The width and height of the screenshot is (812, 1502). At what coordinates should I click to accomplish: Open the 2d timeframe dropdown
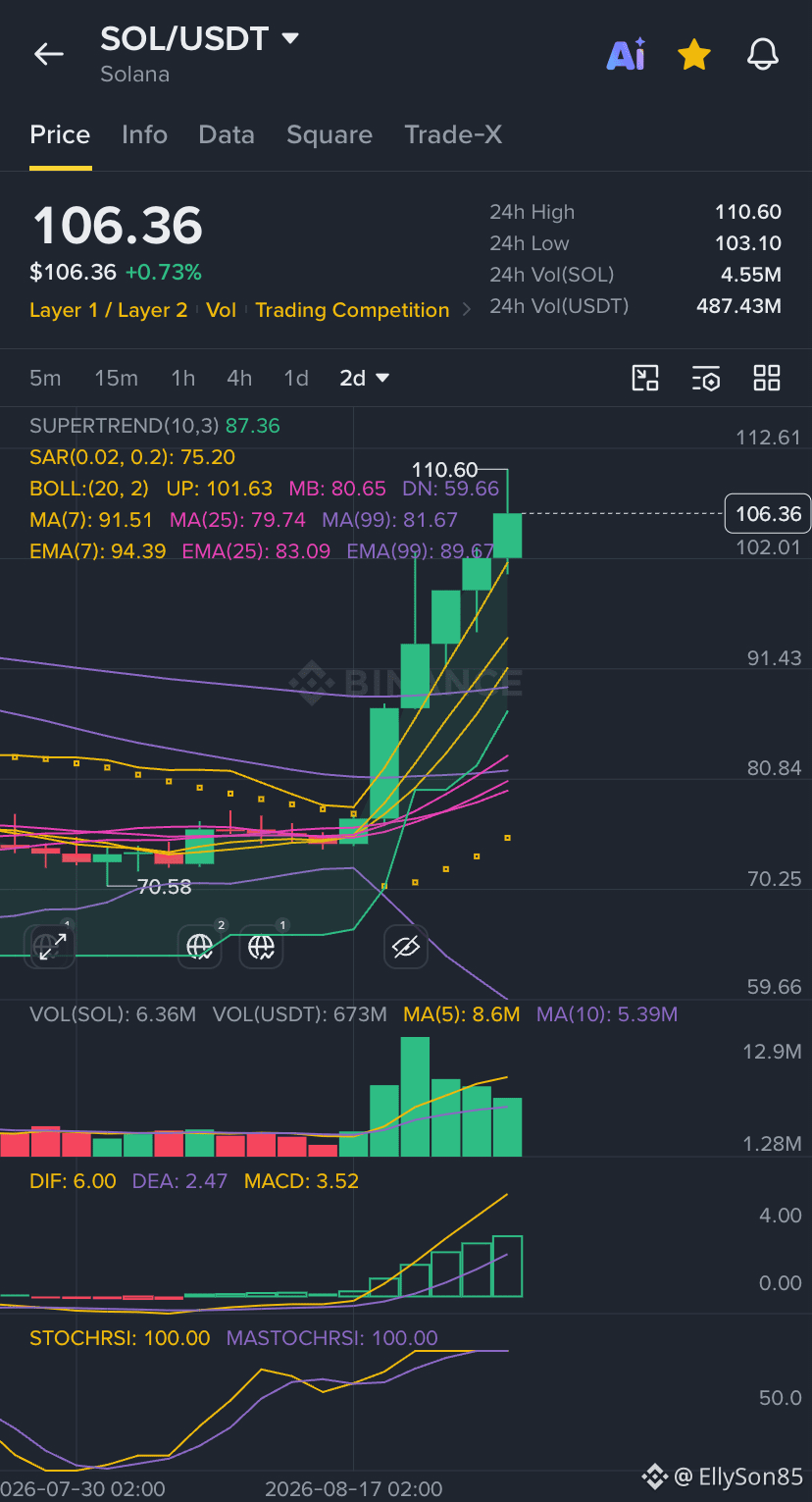[x=365, y=378]
